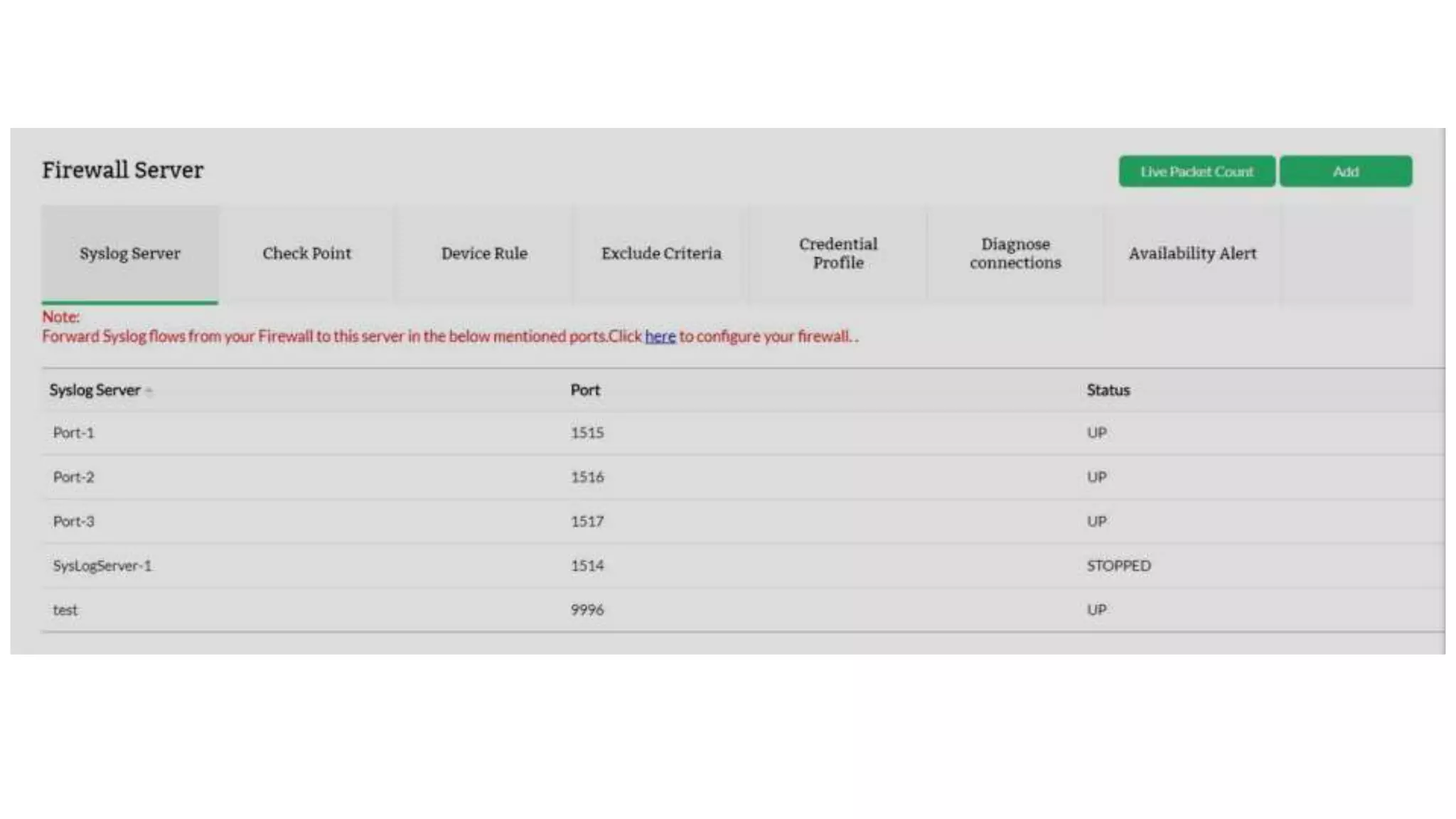Image resolution: width=1456 pixels, height=819 pixels.
Task: Click the Port column header
Action: [585, 390]
